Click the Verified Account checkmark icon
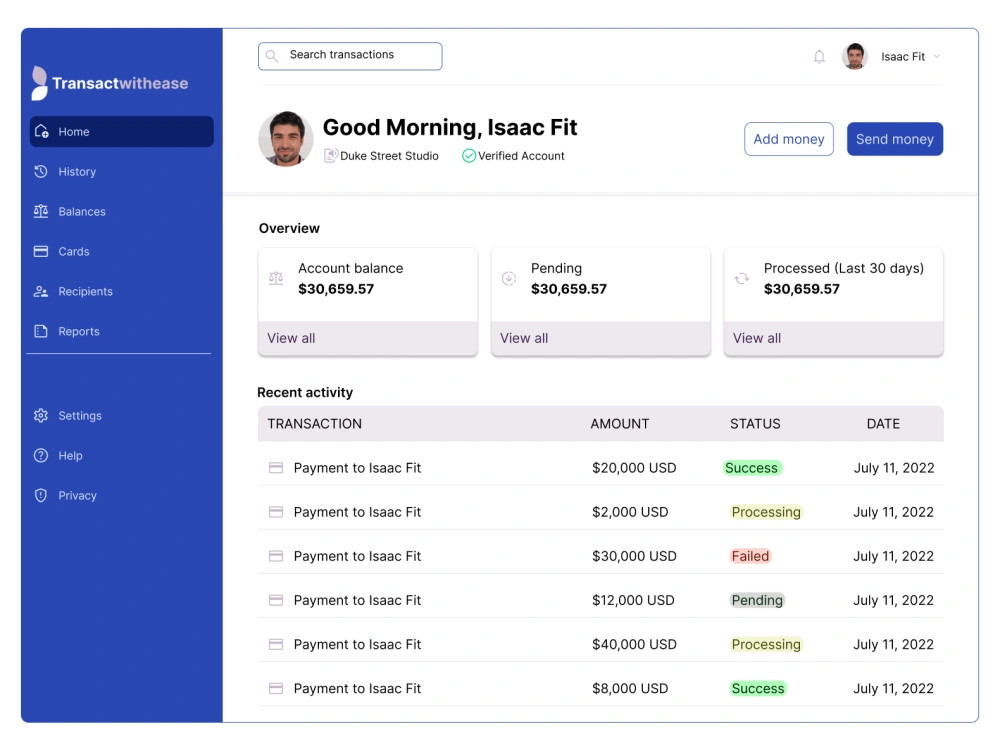 tap(469, 156)
